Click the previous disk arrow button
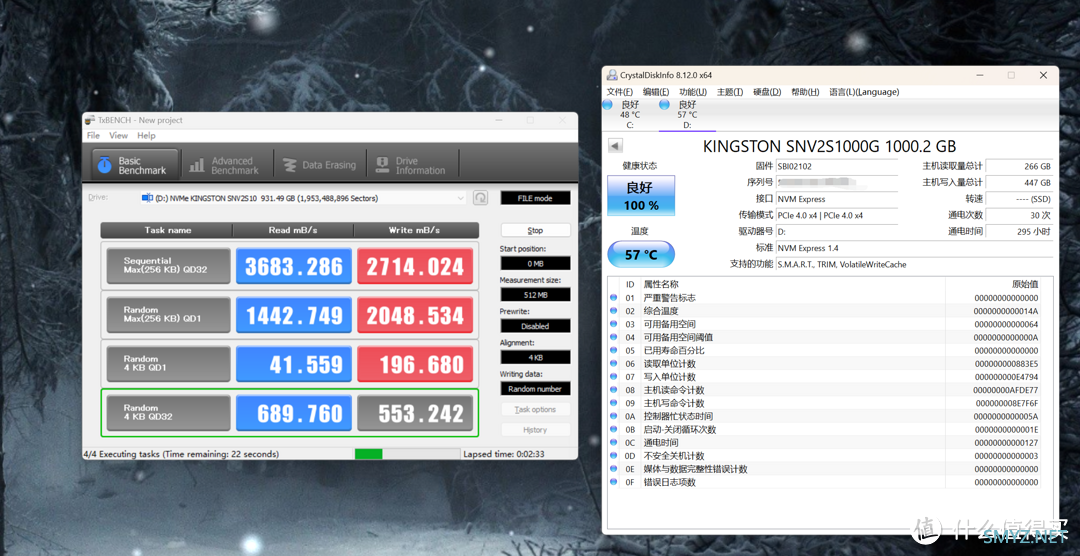The width and height of the screenshot is (1080, 556). (616, 146)
